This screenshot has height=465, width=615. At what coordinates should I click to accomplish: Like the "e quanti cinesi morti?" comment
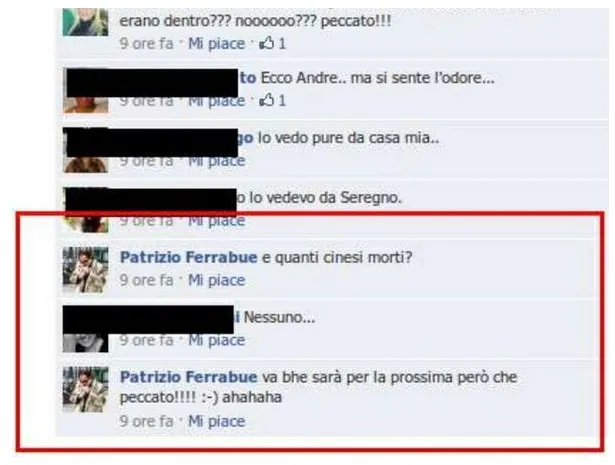click(x=217, y=280)
